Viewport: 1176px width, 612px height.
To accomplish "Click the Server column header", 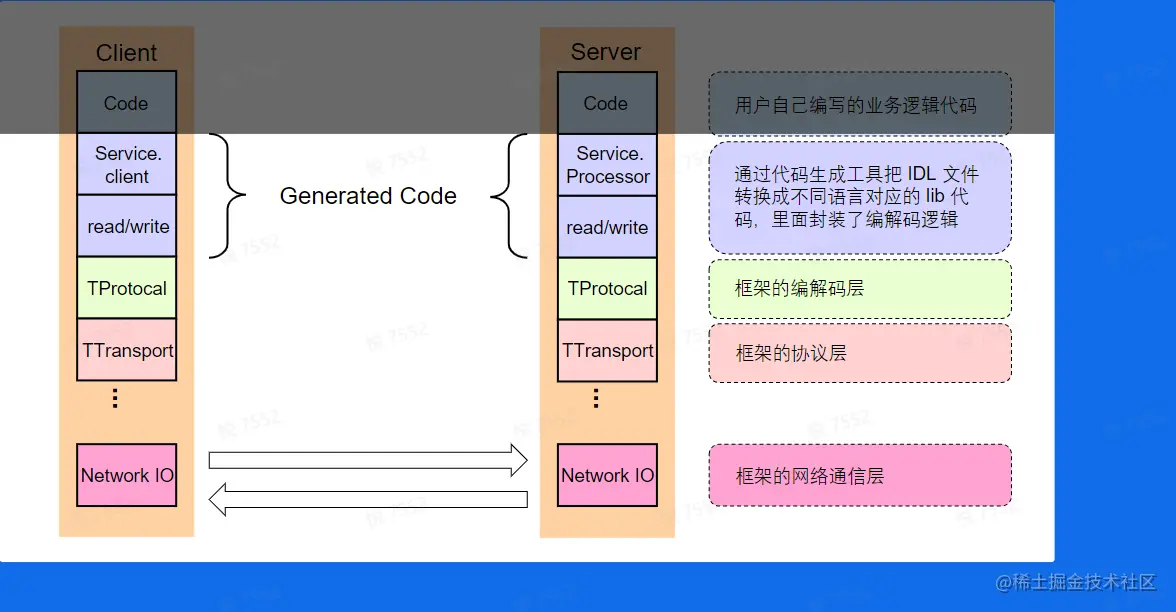I will pos(606,51).
